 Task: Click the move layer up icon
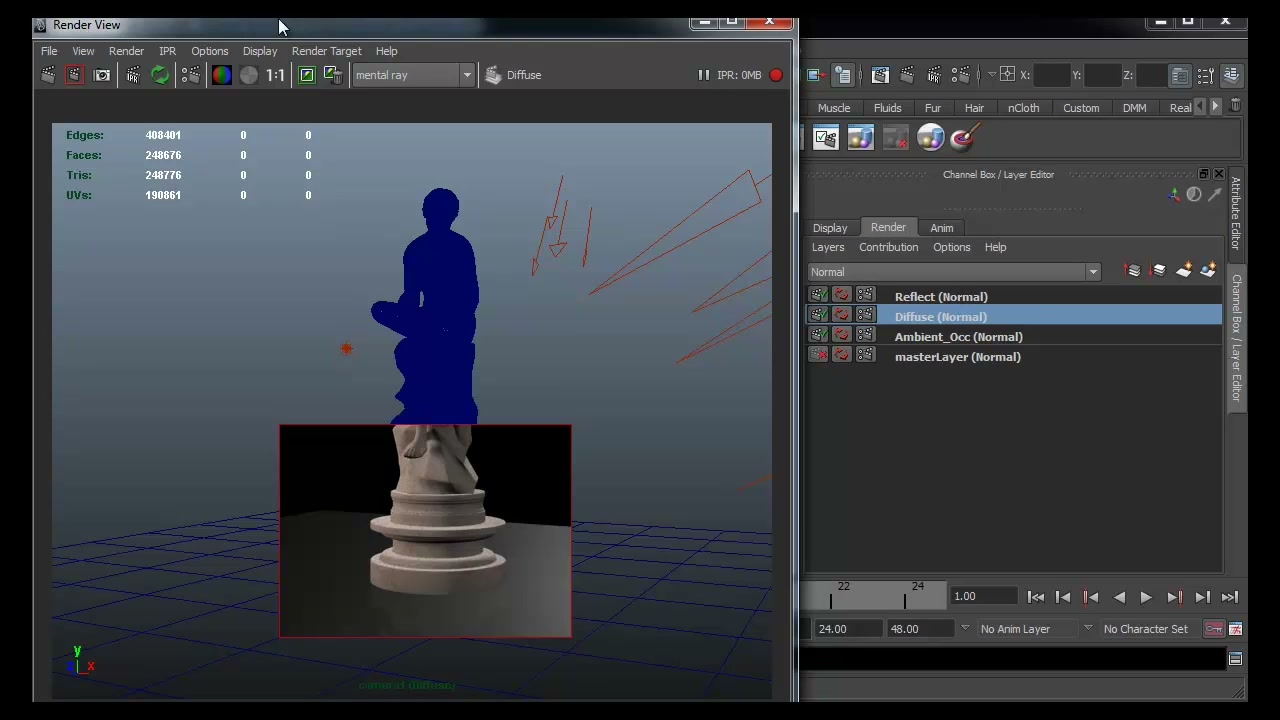[x=1133, y=271]
